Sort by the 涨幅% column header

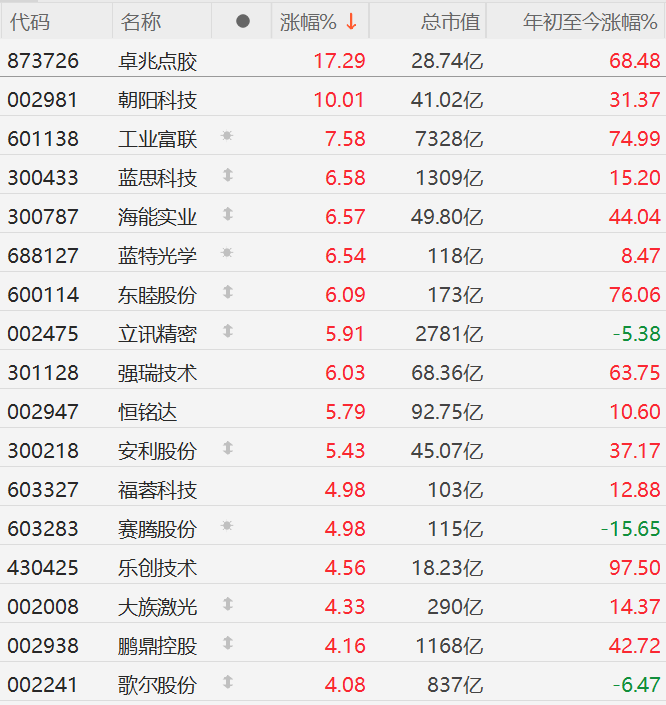click(320, 22)
